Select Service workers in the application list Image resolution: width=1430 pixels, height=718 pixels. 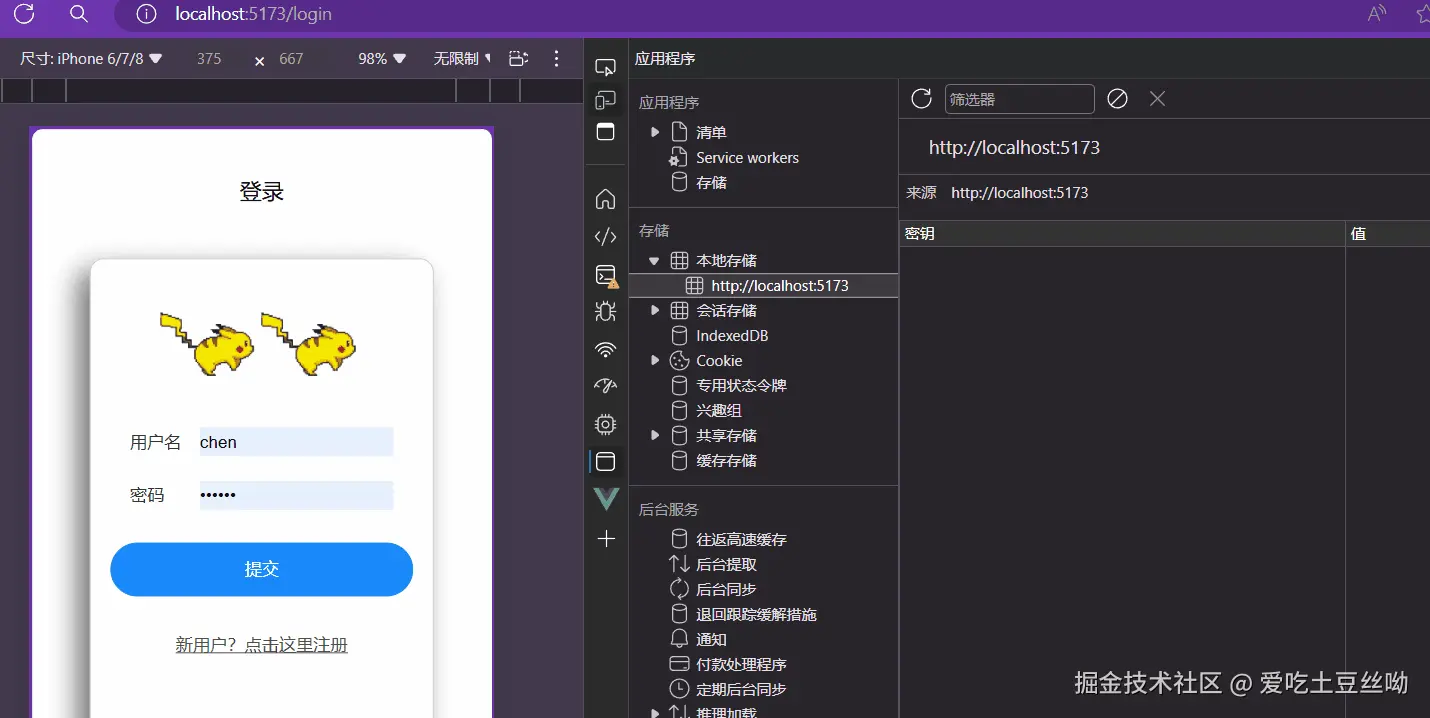point(747,158)
